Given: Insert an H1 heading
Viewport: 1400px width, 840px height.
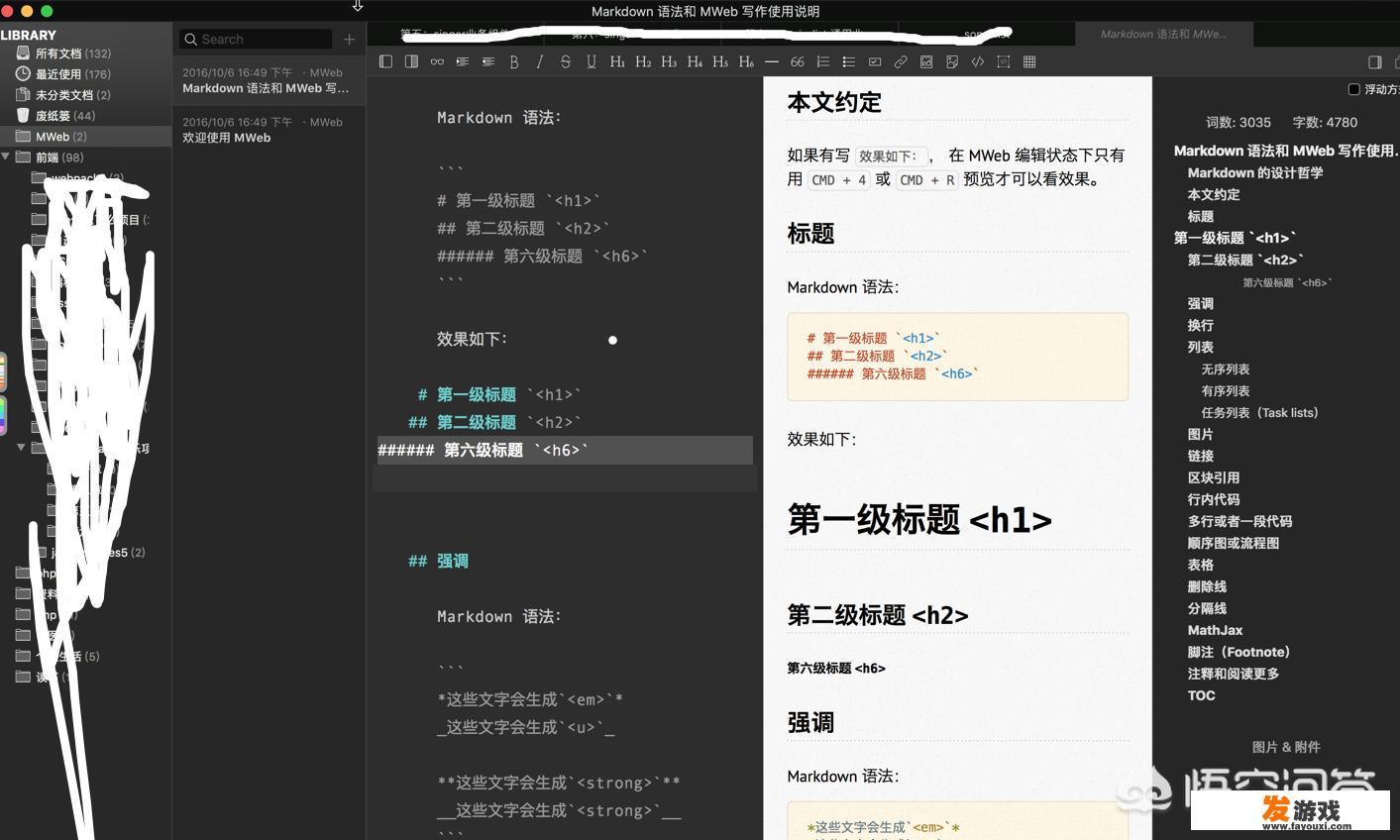Looking at the screenshot, I should [617, 61].
